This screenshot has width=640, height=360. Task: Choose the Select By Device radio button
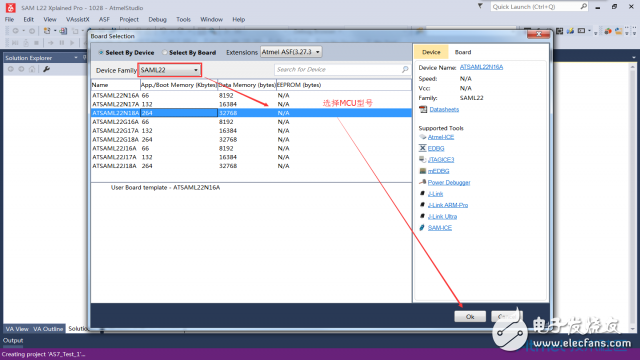click(101, 52)
